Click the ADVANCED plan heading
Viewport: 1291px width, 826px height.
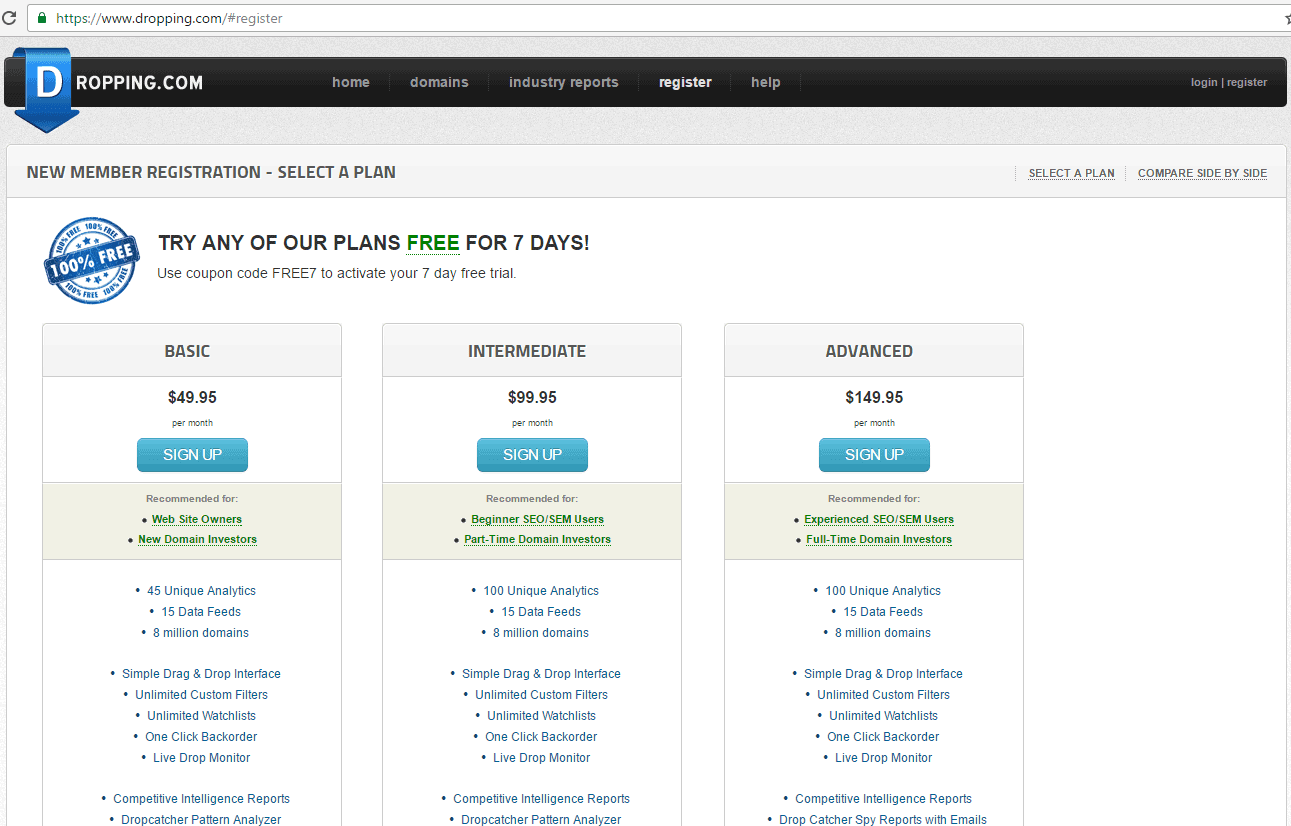869,351
